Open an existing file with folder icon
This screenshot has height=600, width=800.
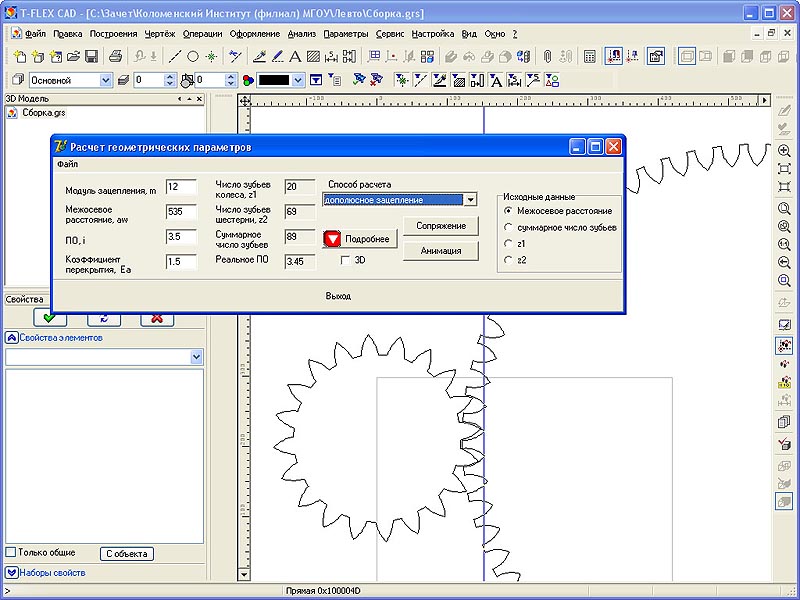pos(73,56)
